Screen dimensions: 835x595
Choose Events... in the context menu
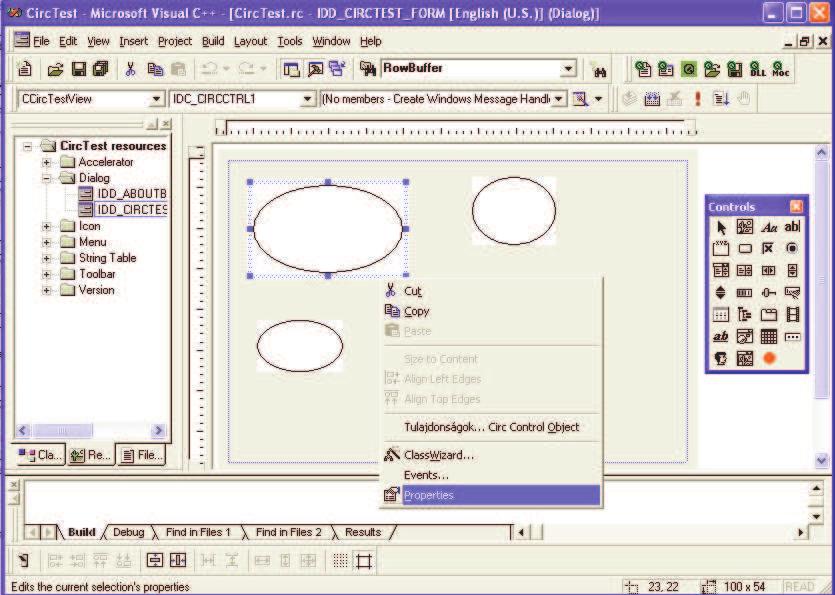click(491, 475)
